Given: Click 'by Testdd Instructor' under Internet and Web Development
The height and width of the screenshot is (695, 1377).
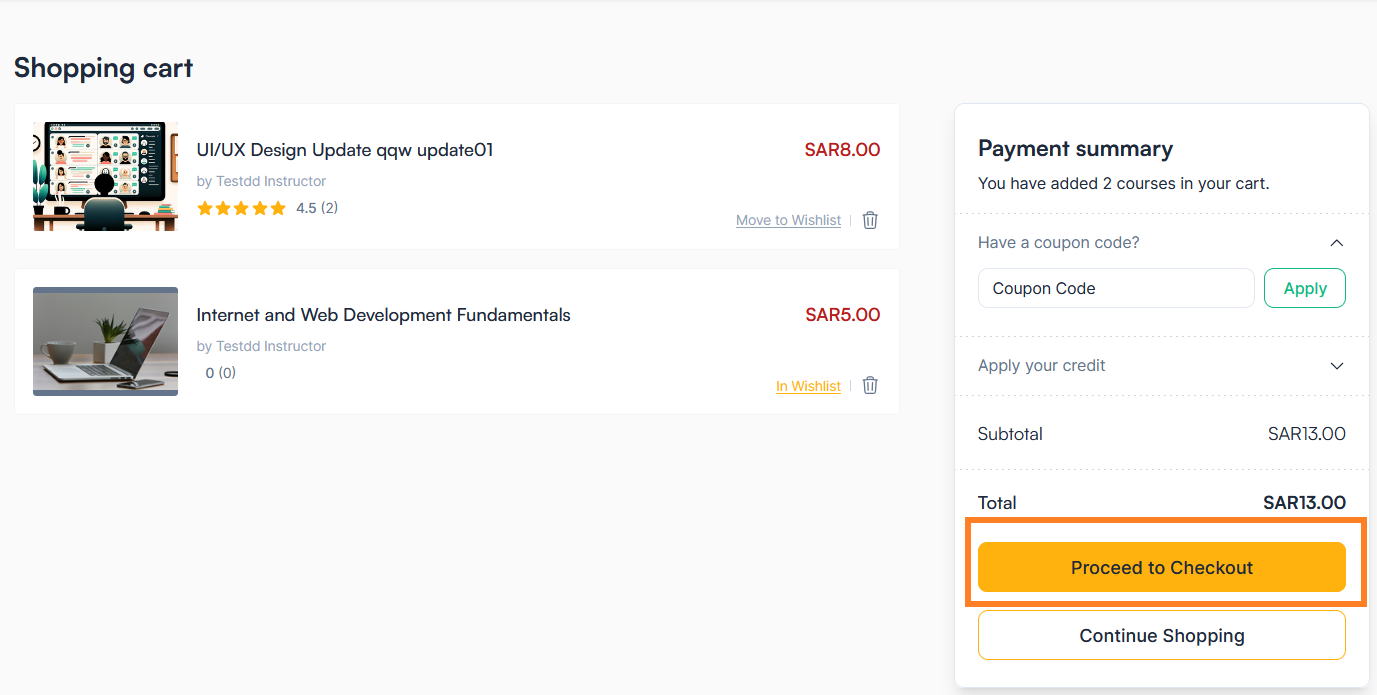Looking at the screenshot, I should [261, 346].
